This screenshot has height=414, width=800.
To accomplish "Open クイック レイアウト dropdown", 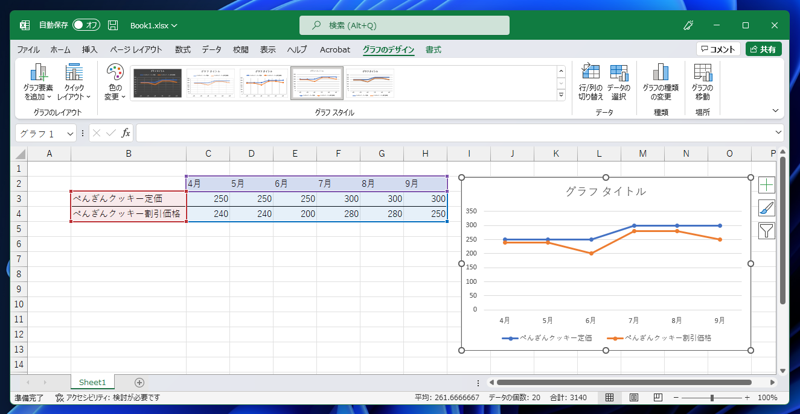I will (73, 83).
